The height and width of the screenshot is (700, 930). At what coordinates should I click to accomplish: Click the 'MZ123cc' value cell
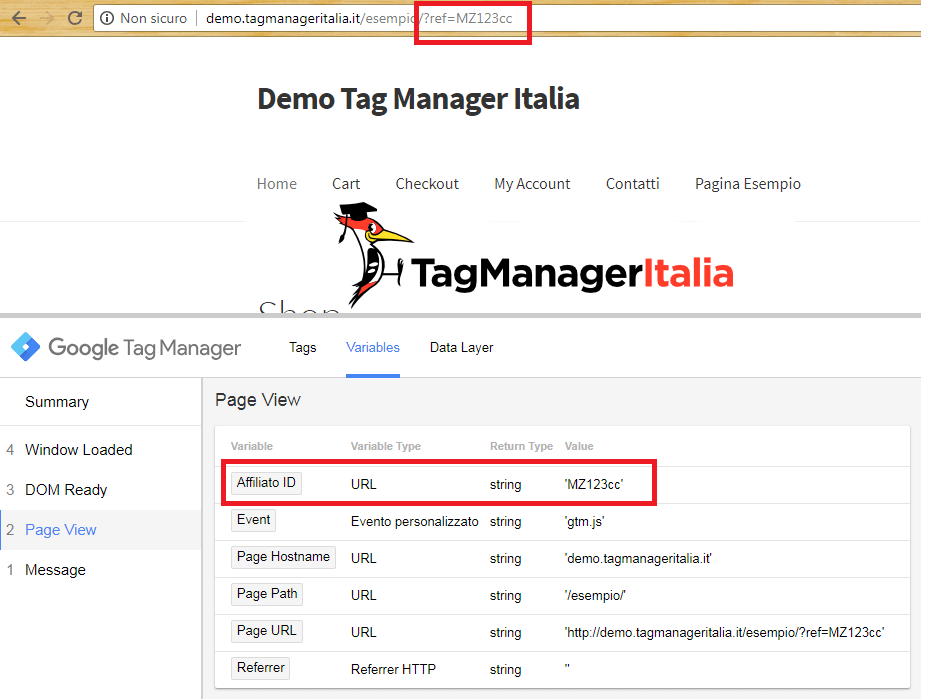point(594,485)
